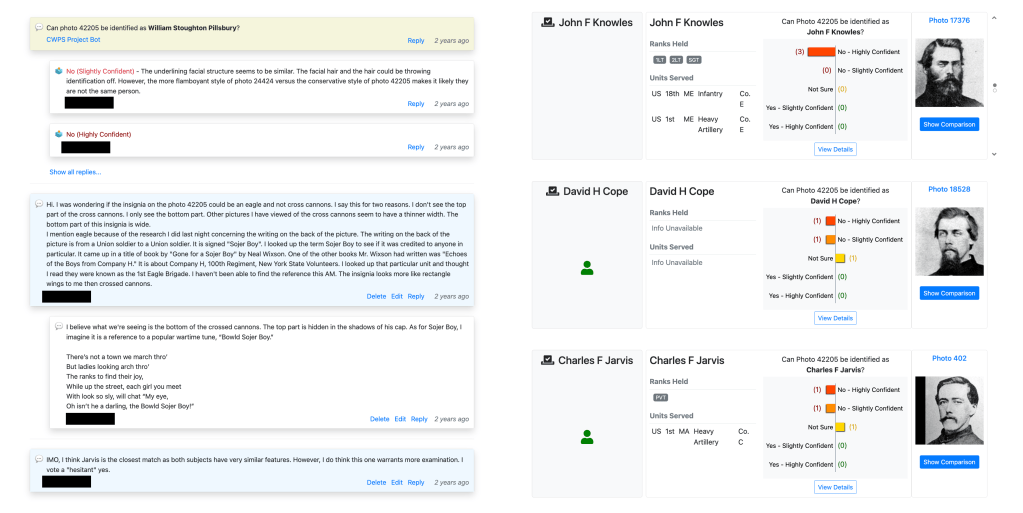
Task: Click the green user icon under Charles F Jarvis
Action: pos(587,437)
